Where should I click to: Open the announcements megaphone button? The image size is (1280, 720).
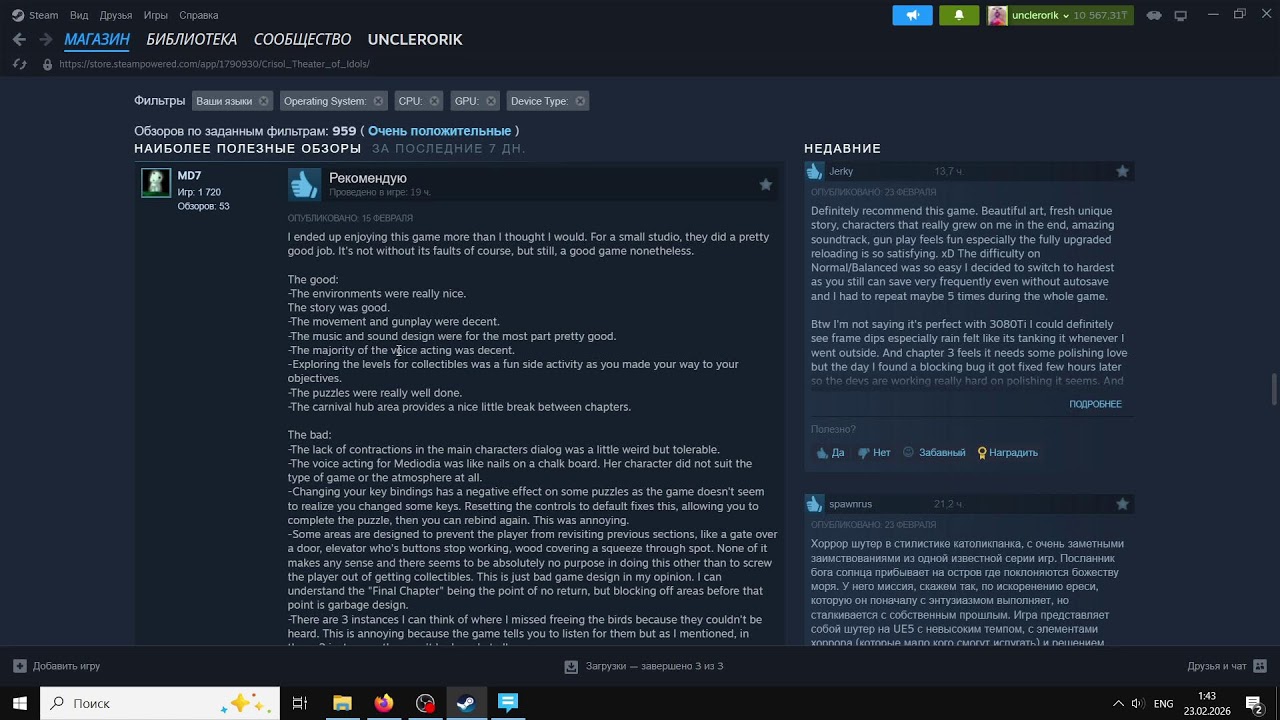tap(912, 15)
